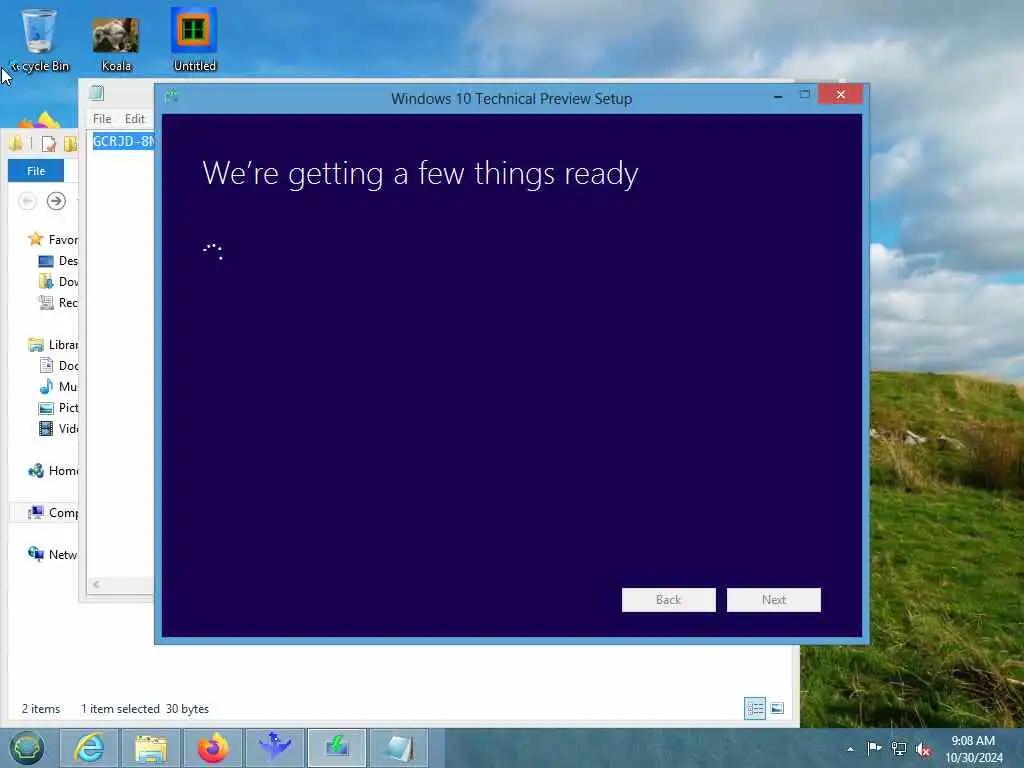Switch Explorer to details view icon

point(755,709)
